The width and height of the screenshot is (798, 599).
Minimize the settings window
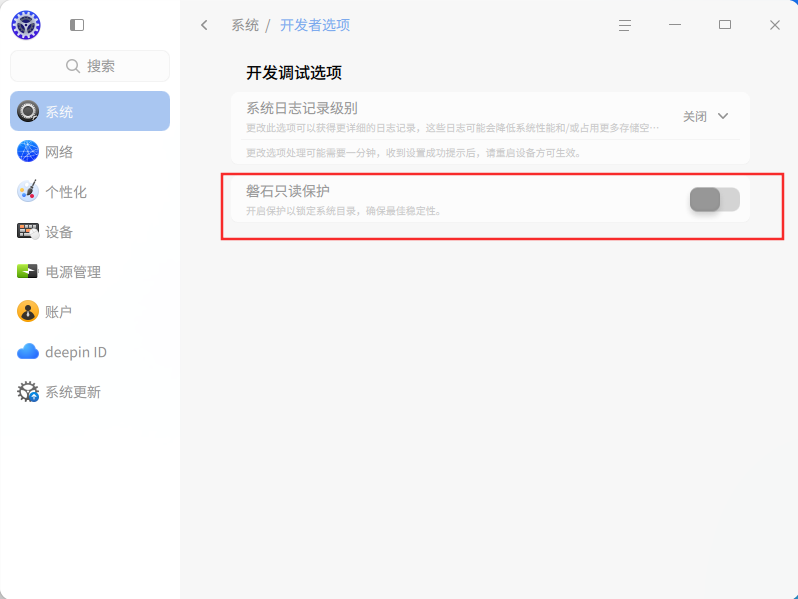tap(675, 25)
